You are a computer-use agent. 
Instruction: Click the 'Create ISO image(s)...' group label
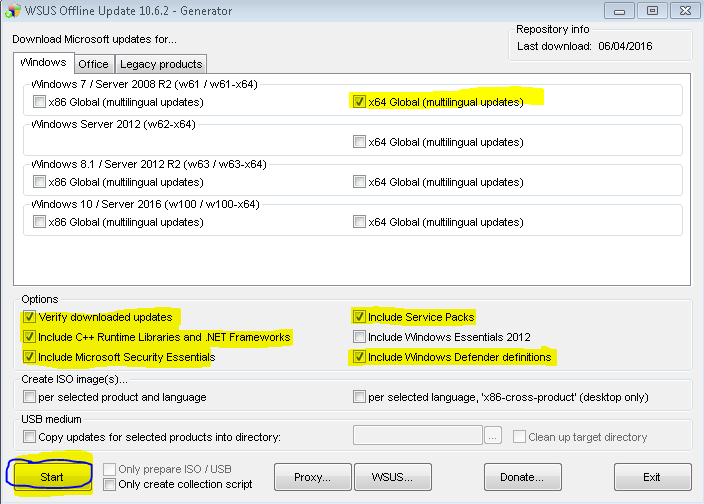pyautogui.click(x=75, y=380)
